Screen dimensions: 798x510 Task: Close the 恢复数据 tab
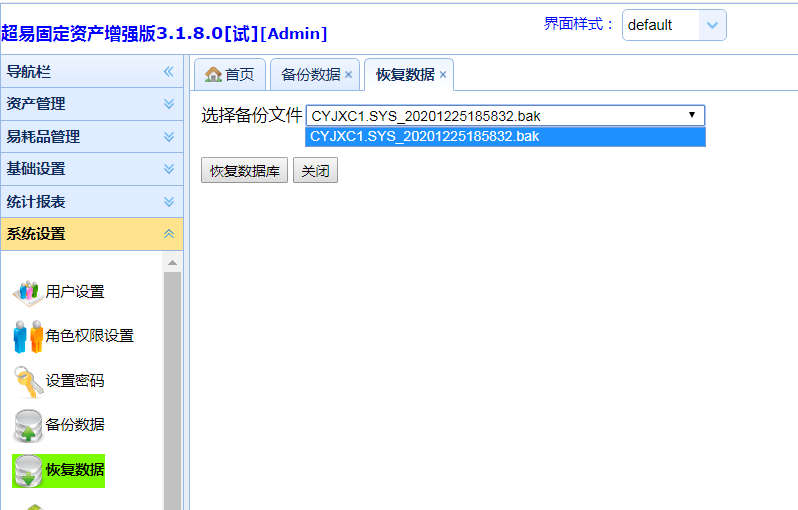click(443, 75)
